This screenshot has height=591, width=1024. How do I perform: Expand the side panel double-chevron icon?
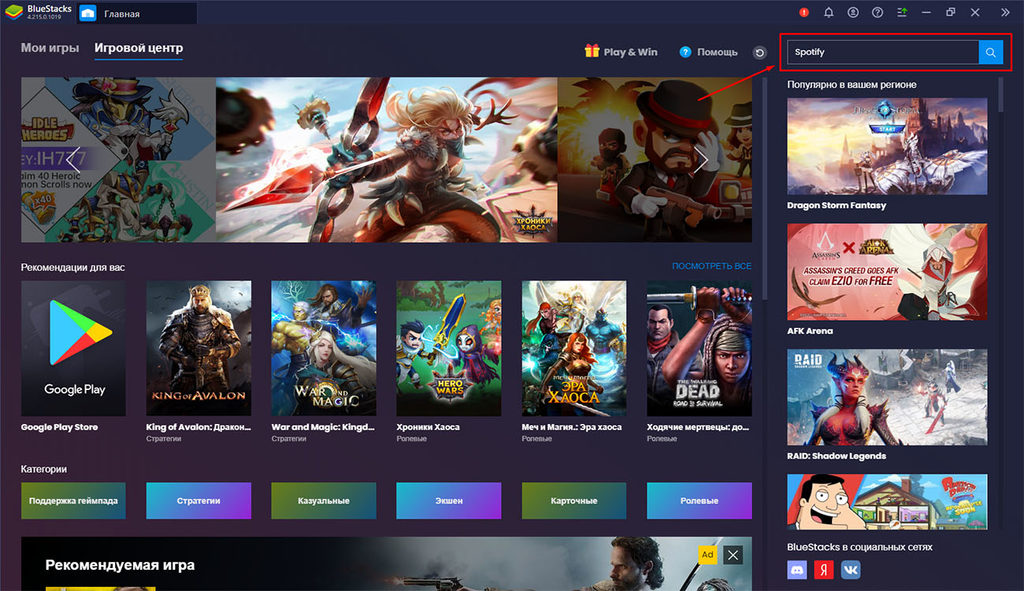(x=1005, y=12)
